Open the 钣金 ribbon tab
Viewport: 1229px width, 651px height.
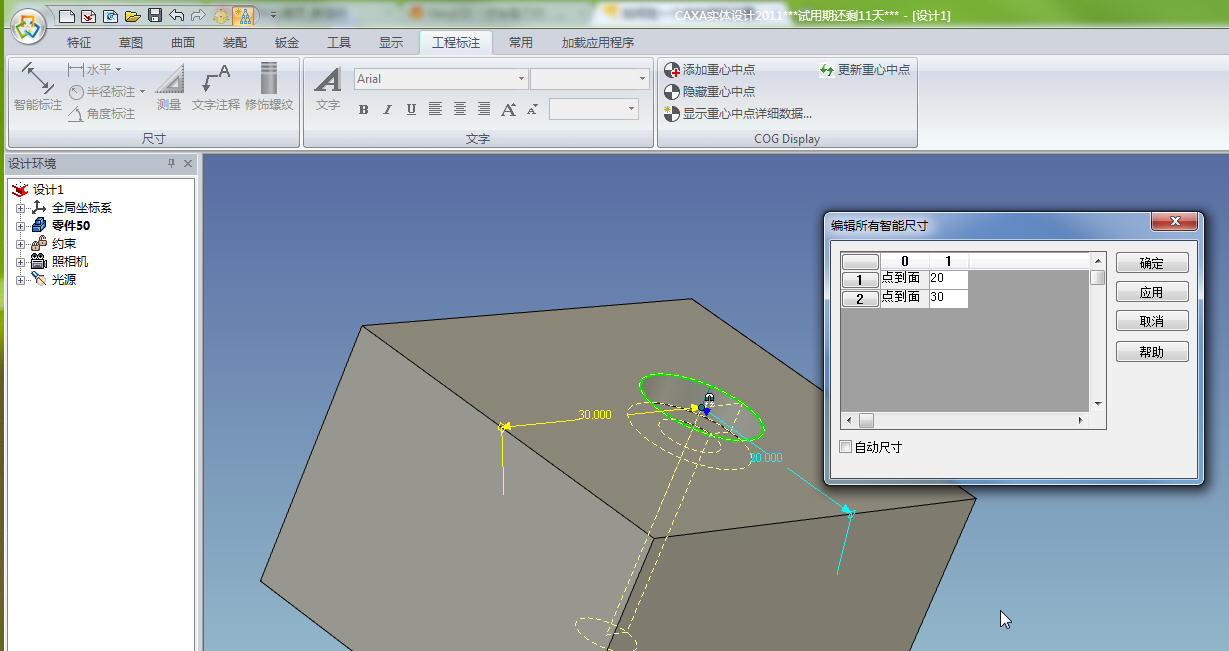tap(287, 43)
